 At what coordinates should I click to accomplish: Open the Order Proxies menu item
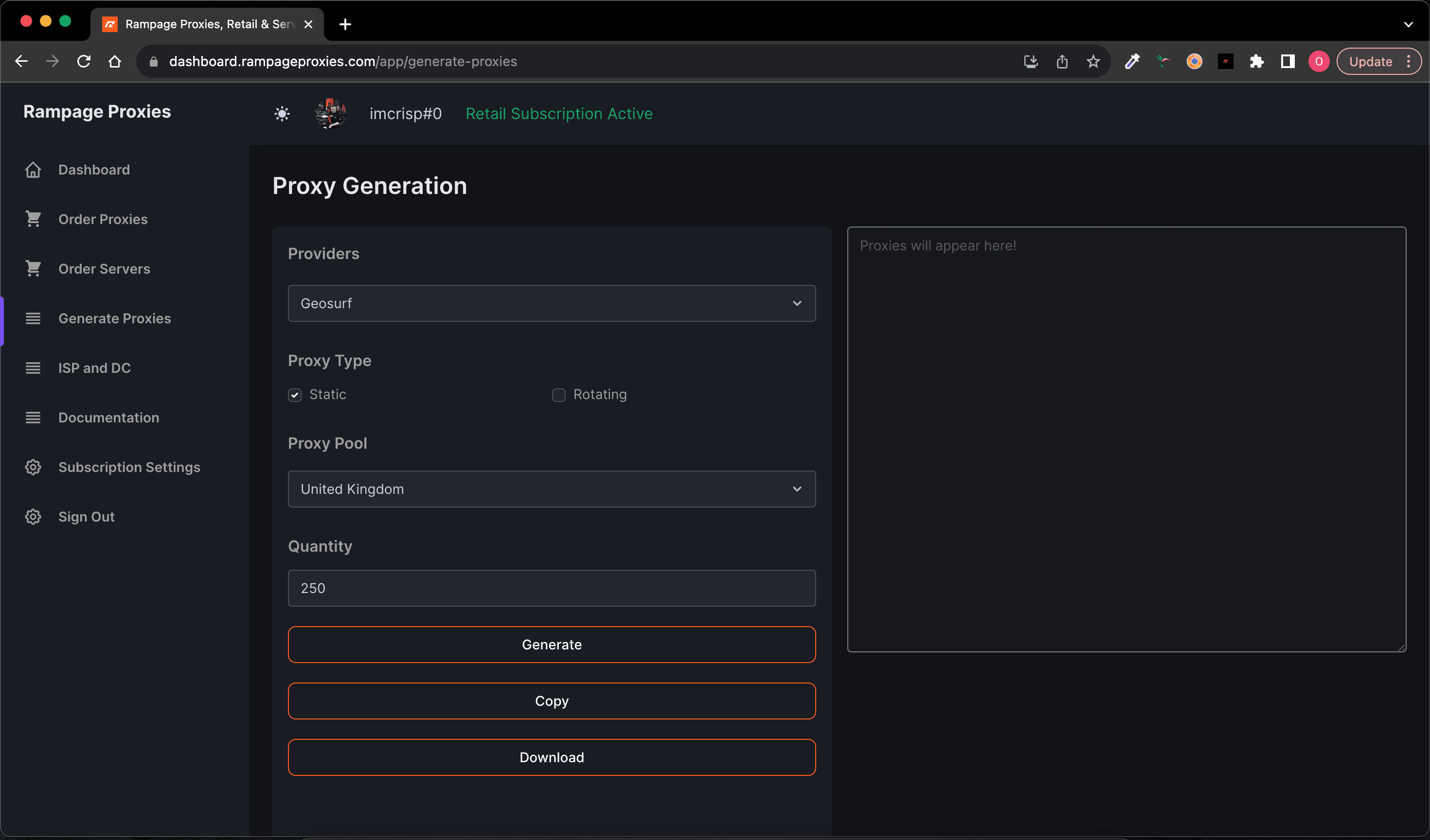pyautogui.click(x=103, y=219)
